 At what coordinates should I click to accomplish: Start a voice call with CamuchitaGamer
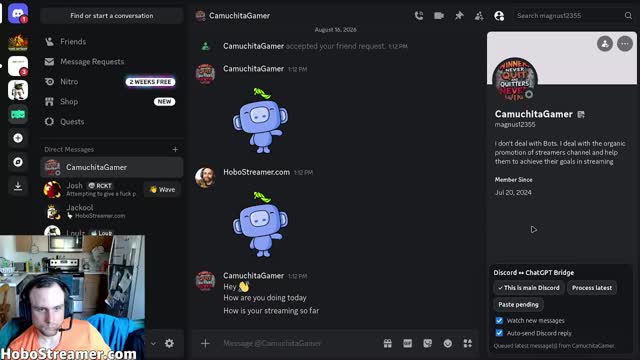tap(419, 16)
